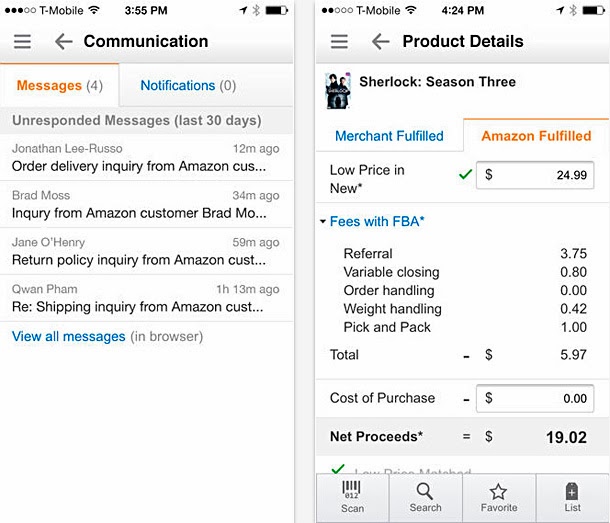Toggle green low price match checkmark
610x523 pixels.
point(464,174)
